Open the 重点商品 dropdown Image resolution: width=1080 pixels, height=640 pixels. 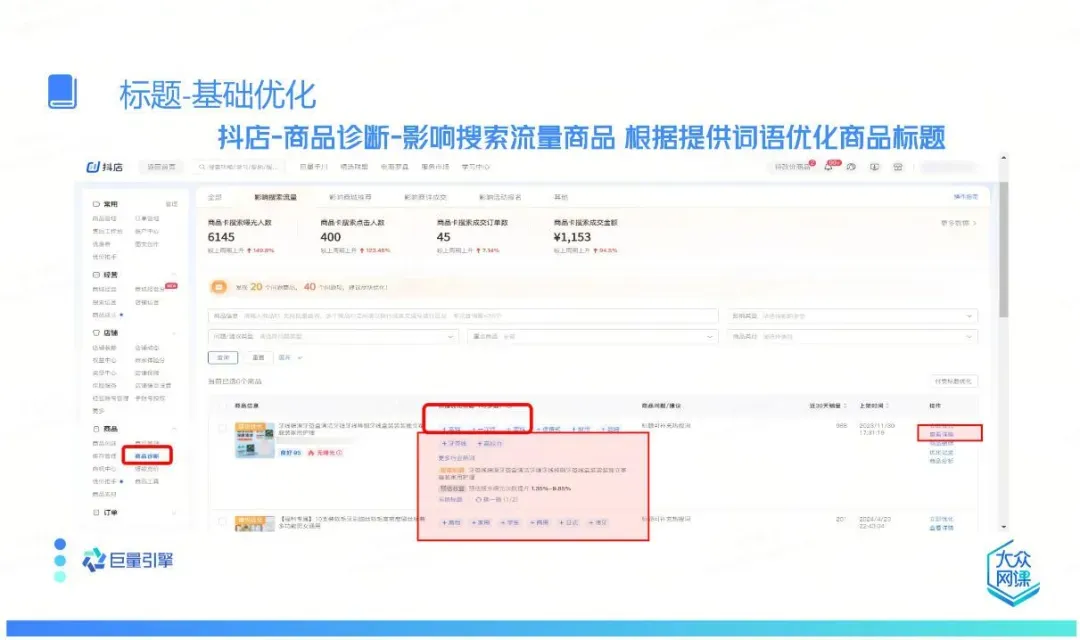tap(592, 336)
